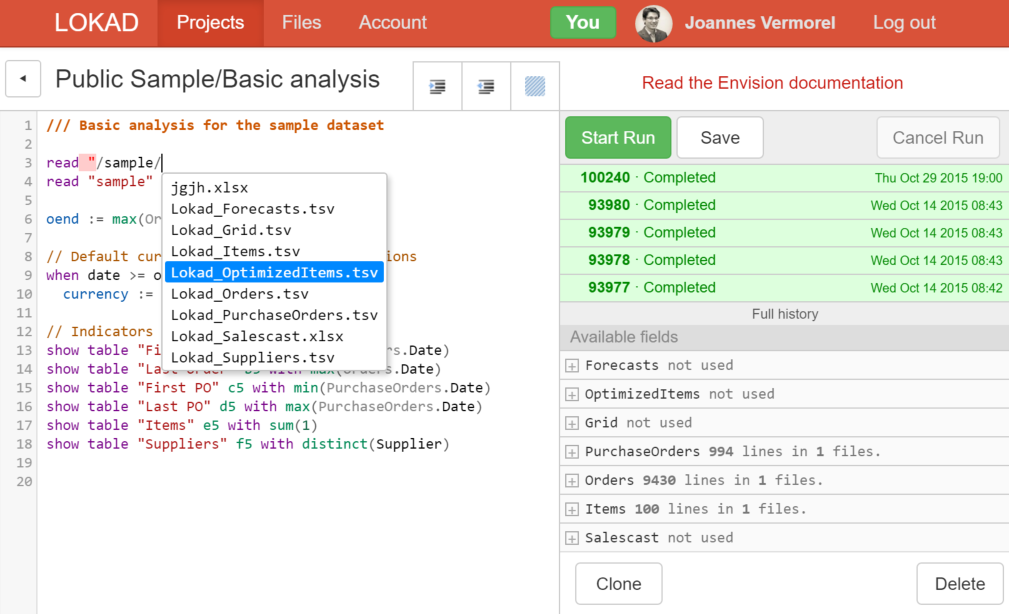Go to the Account tab
Viewport: 1009px width, 614px height.
392,23
